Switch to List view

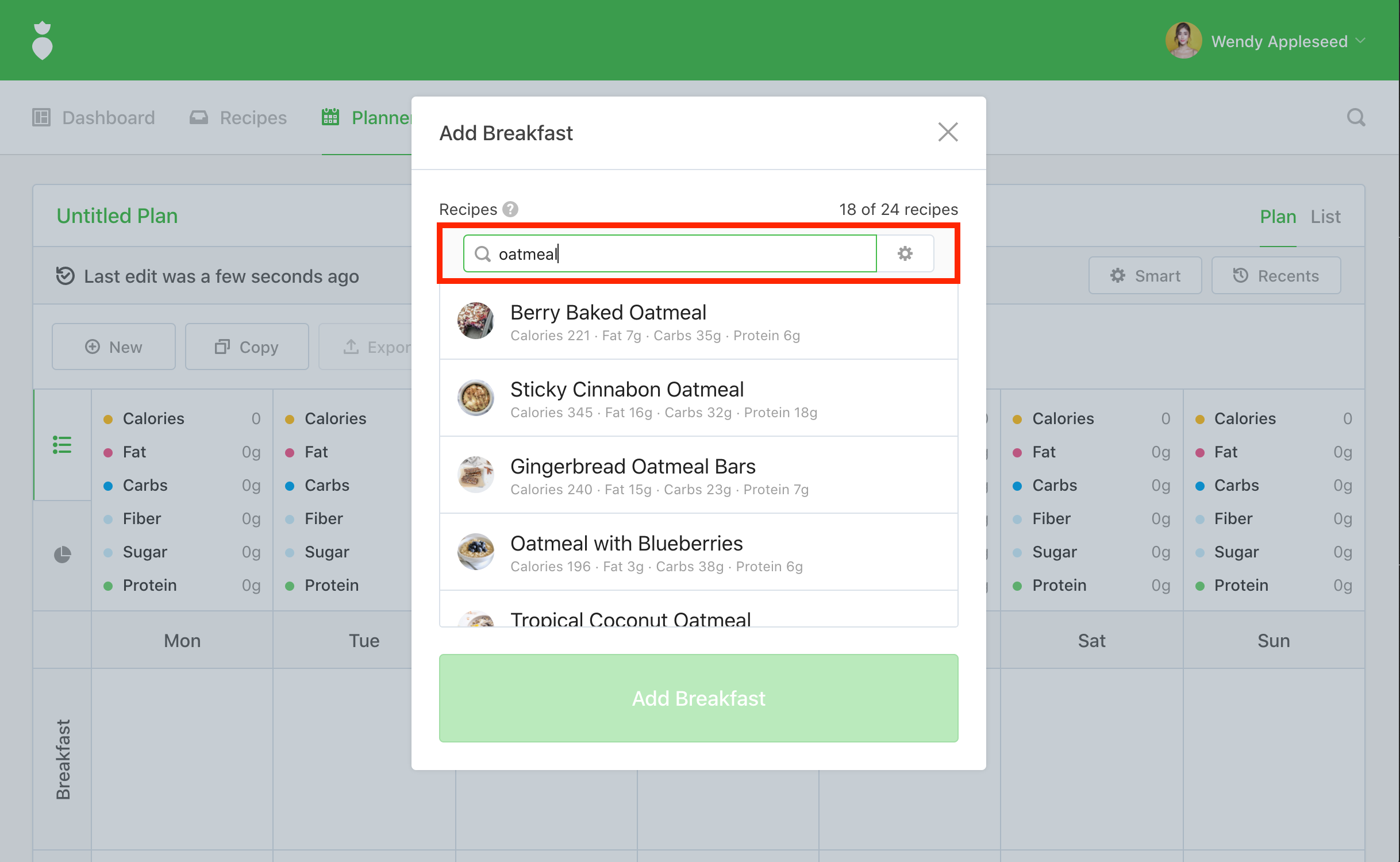coord(1325,217)
